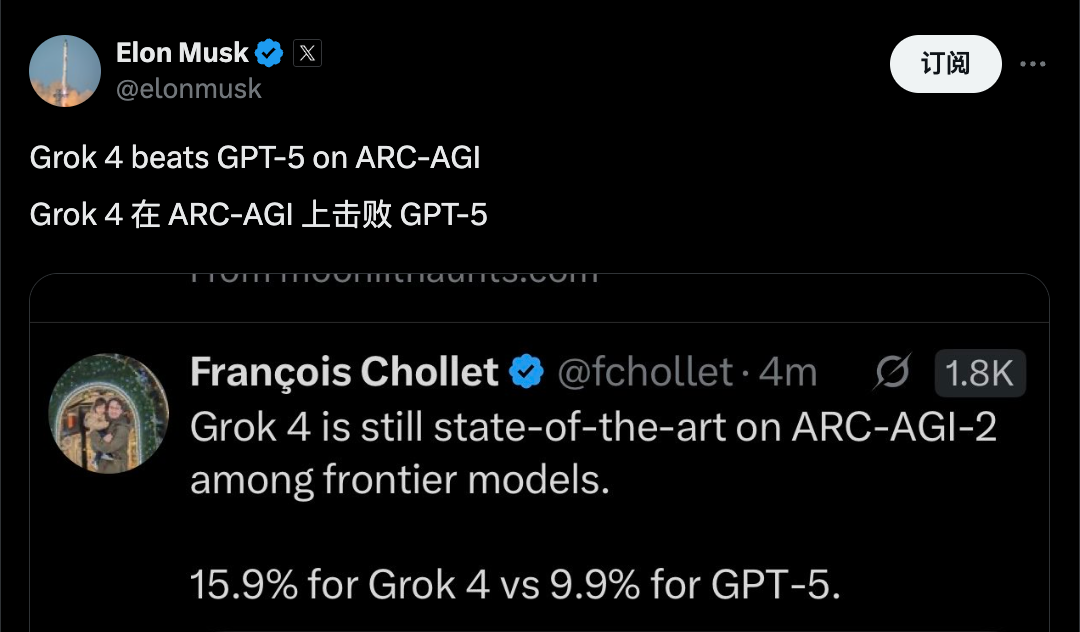Click the blue verified badge beside Elon Musk
This screenshot has width=1080, height=632.
tap(269, 53)
